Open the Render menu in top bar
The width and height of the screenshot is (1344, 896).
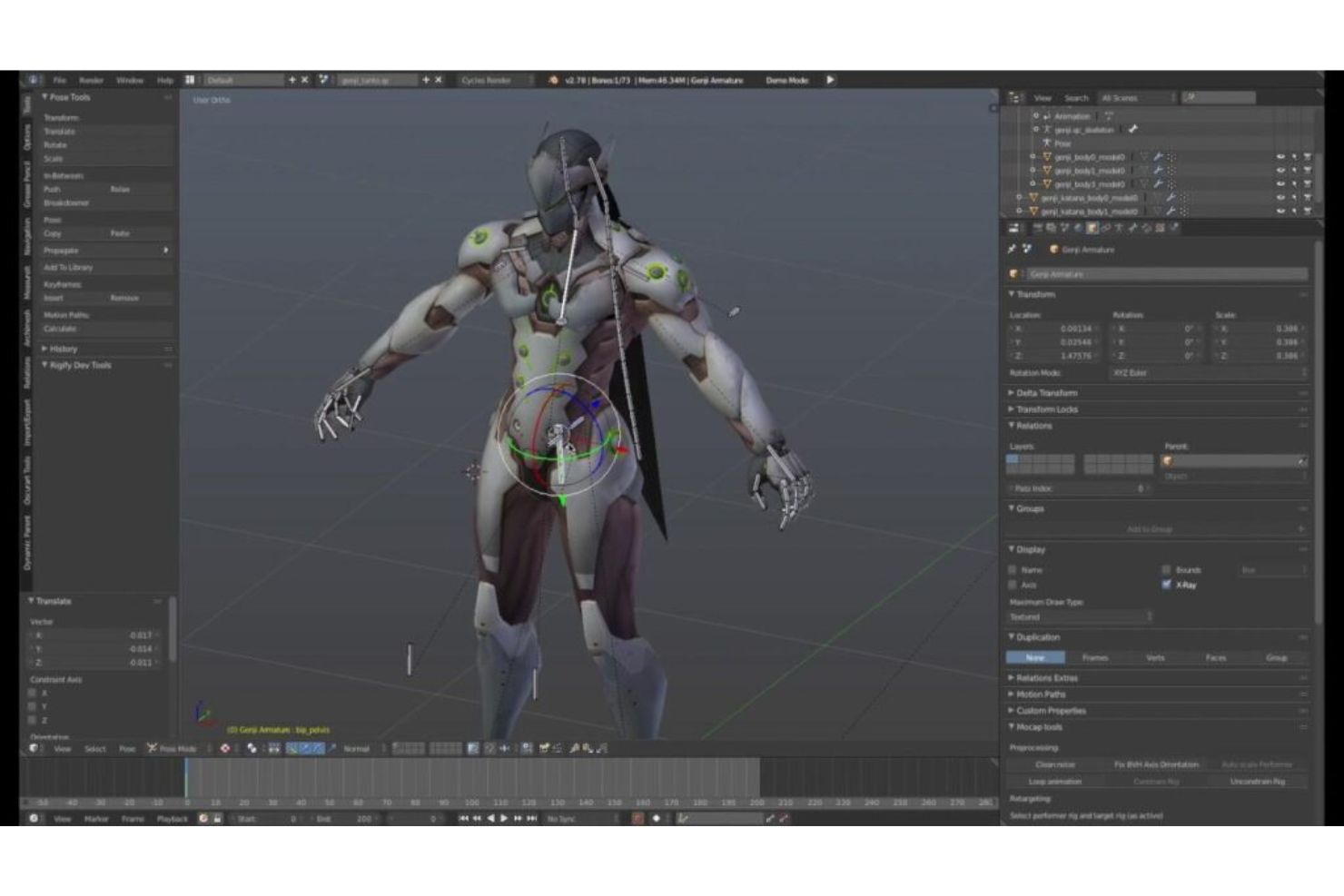91,80
